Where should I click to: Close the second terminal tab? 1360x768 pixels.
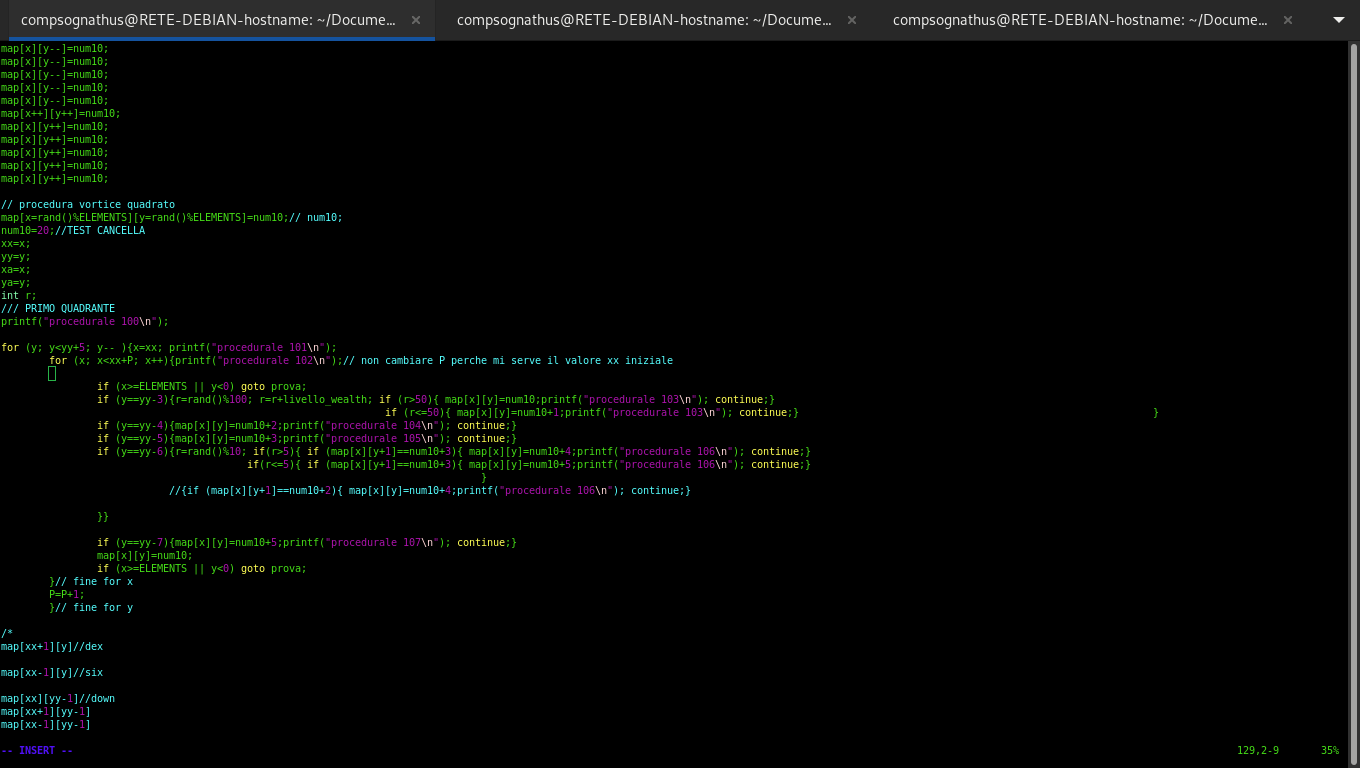point(852,20)
